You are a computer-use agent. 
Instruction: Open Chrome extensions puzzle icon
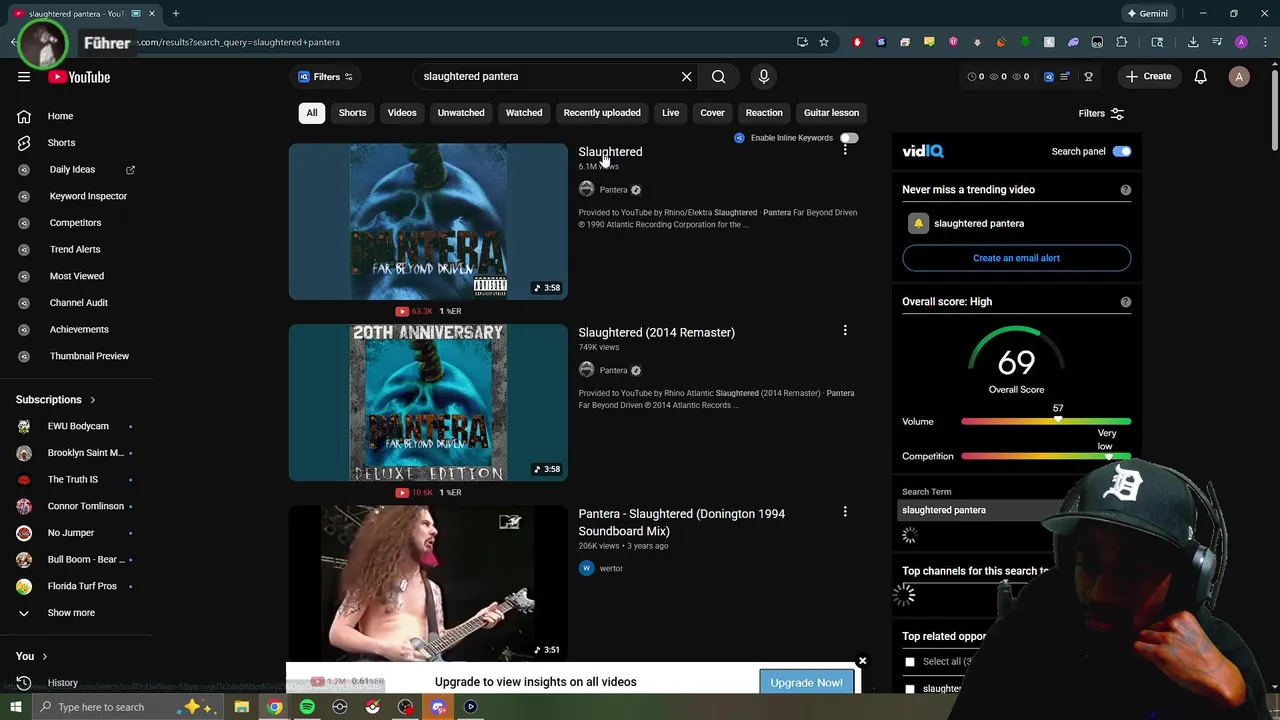click(1121, 42)
